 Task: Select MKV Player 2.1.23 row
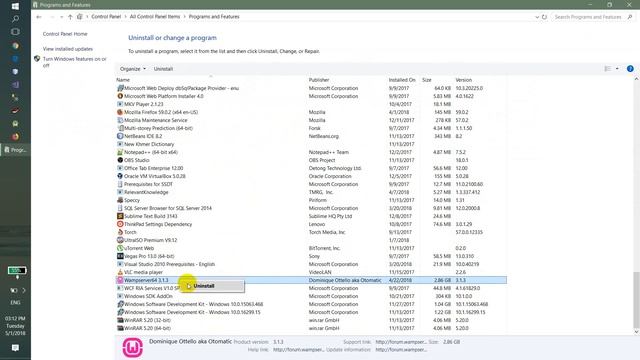(311, 104)
